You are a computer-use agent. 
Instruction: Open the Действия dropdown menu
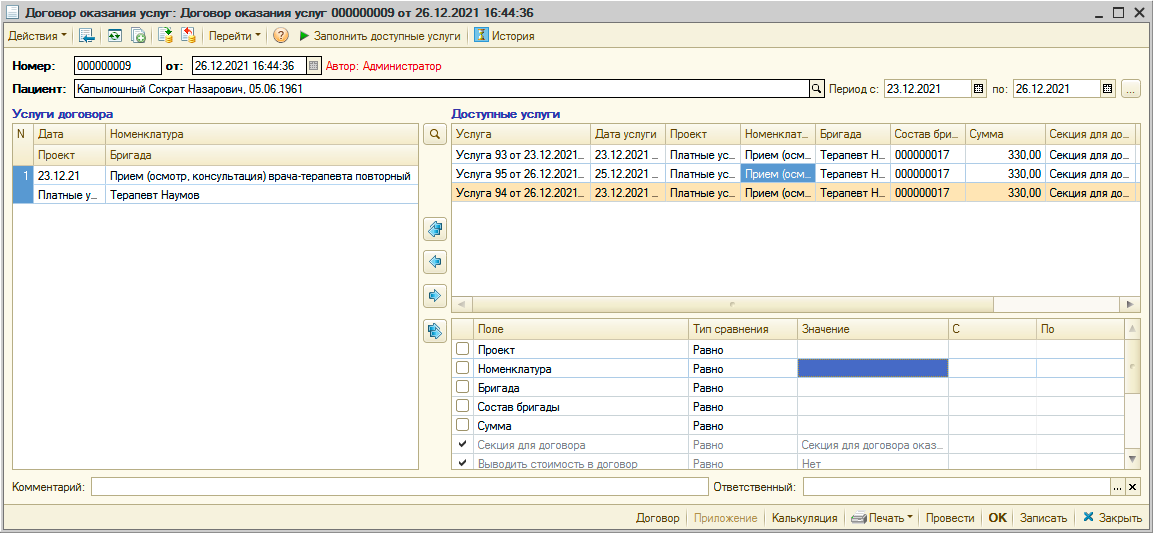tap(38, 35)
